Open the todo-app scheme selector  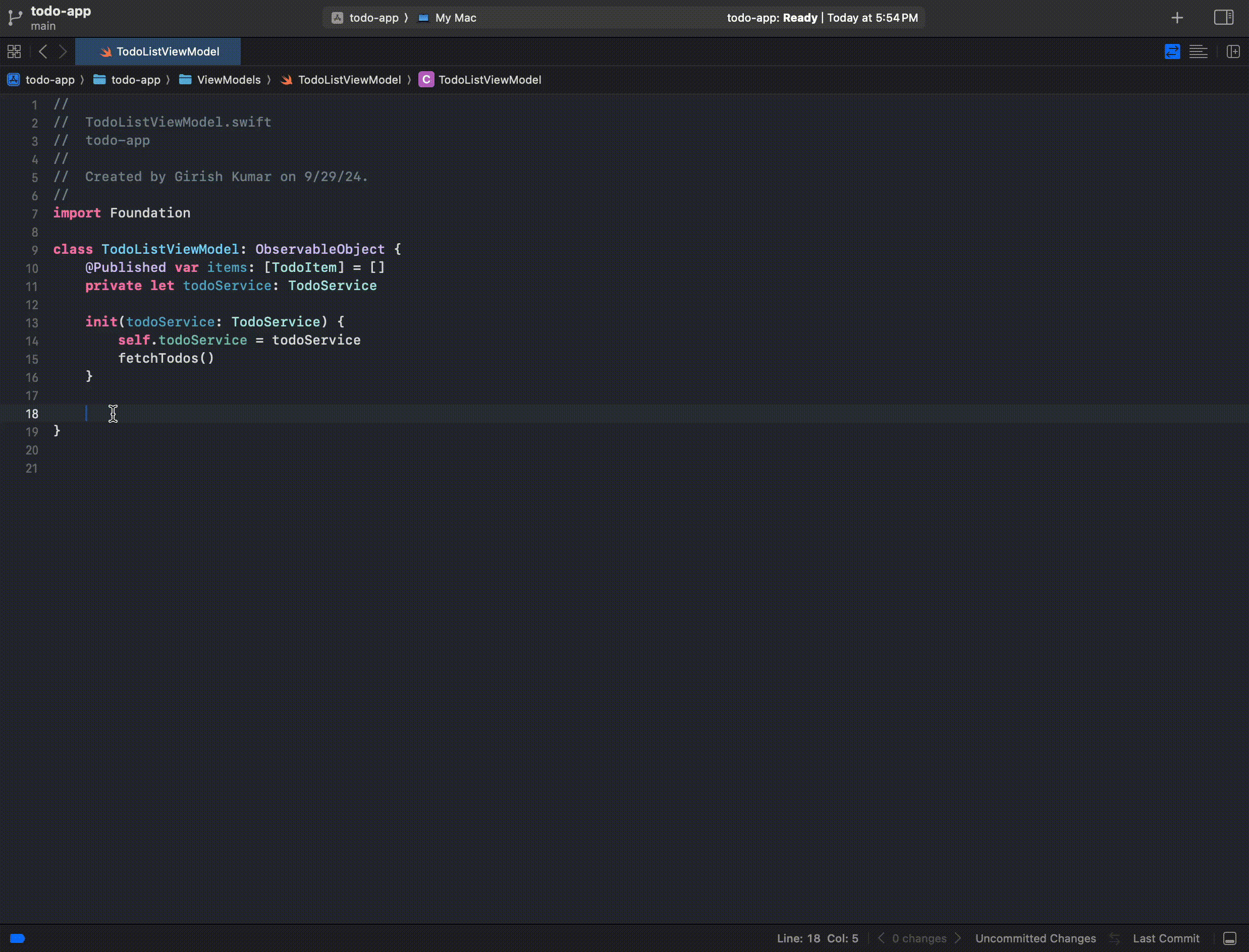pos(373,18)
